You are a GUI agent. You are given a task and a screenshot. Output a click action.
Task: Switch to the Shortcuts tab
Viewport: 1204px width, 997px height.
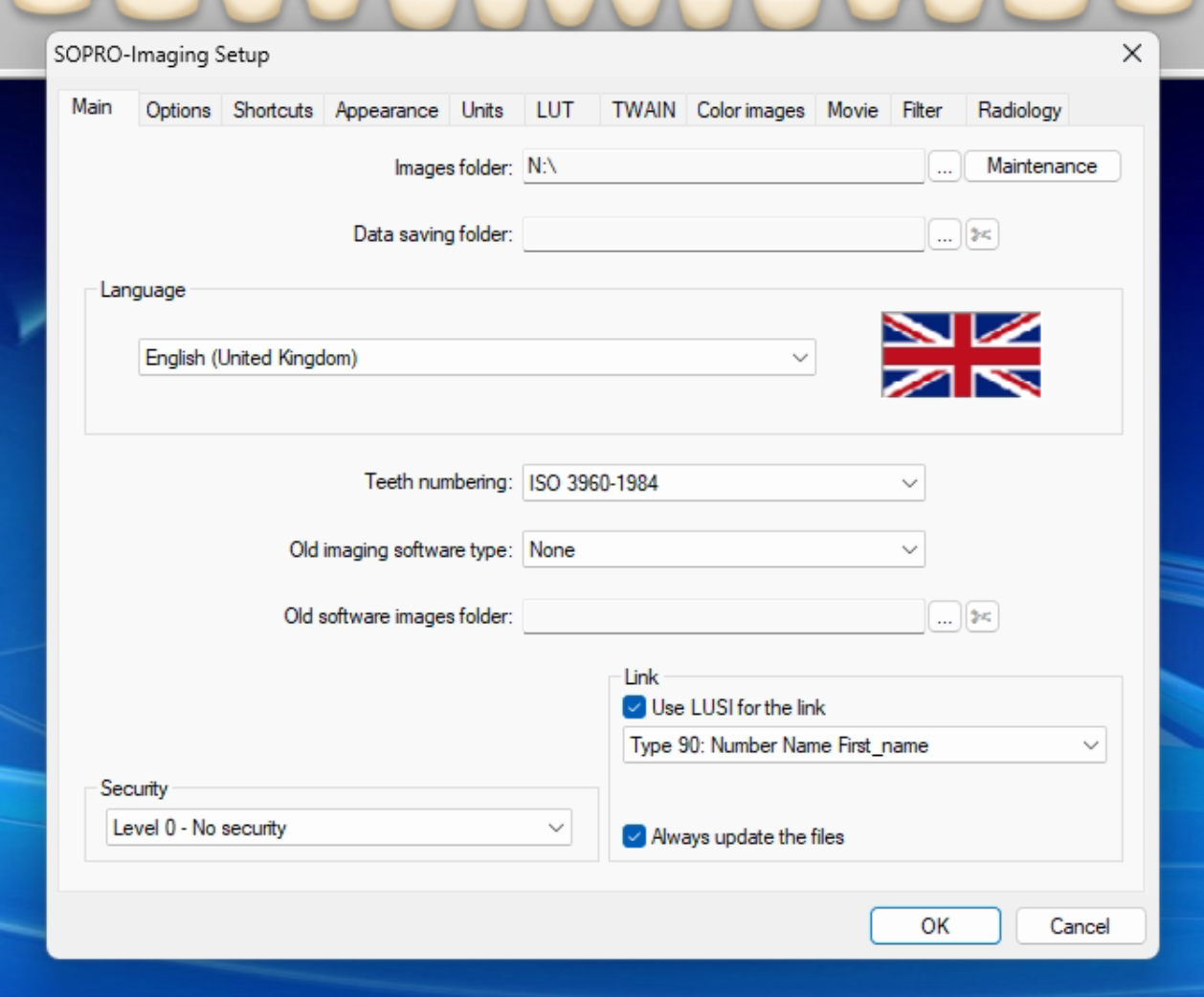[x=273, y=110]
